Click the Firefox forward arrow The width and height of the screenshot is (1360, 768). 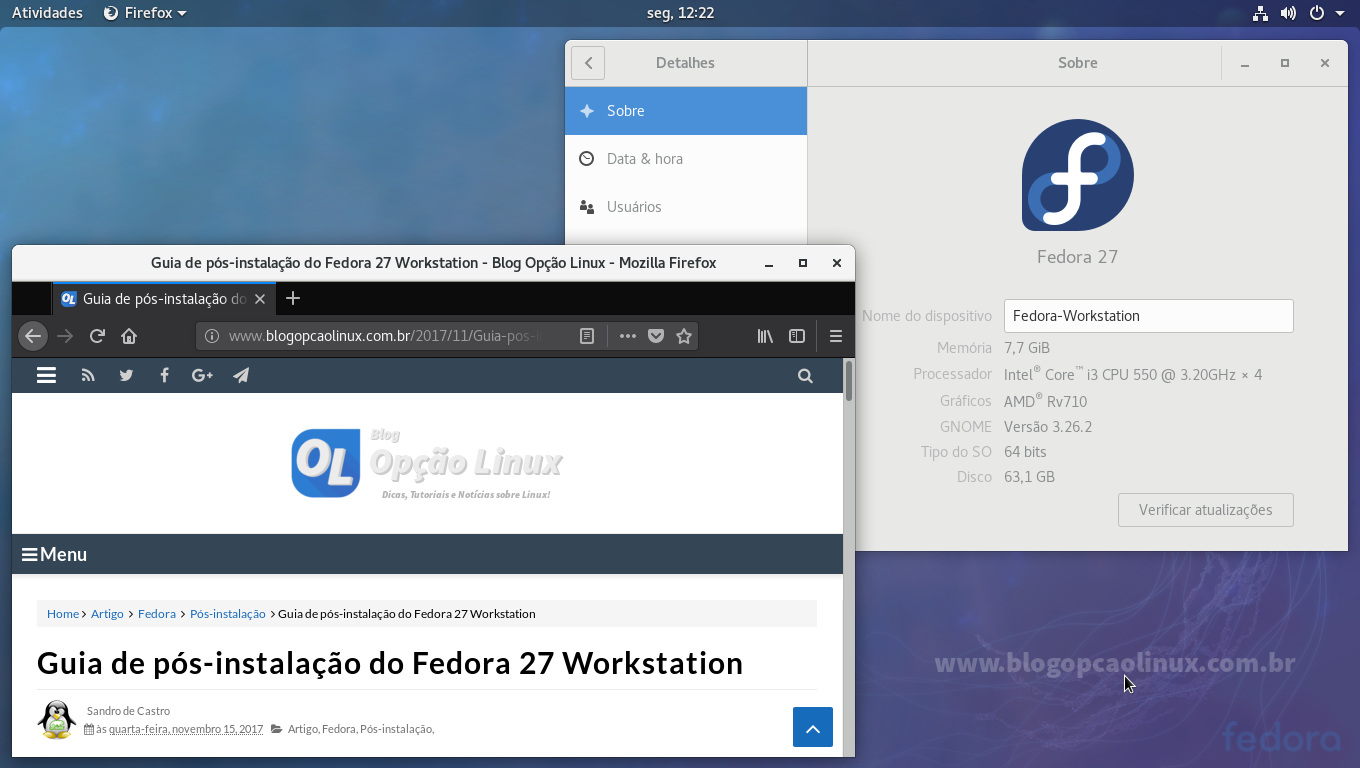point(65,336)
